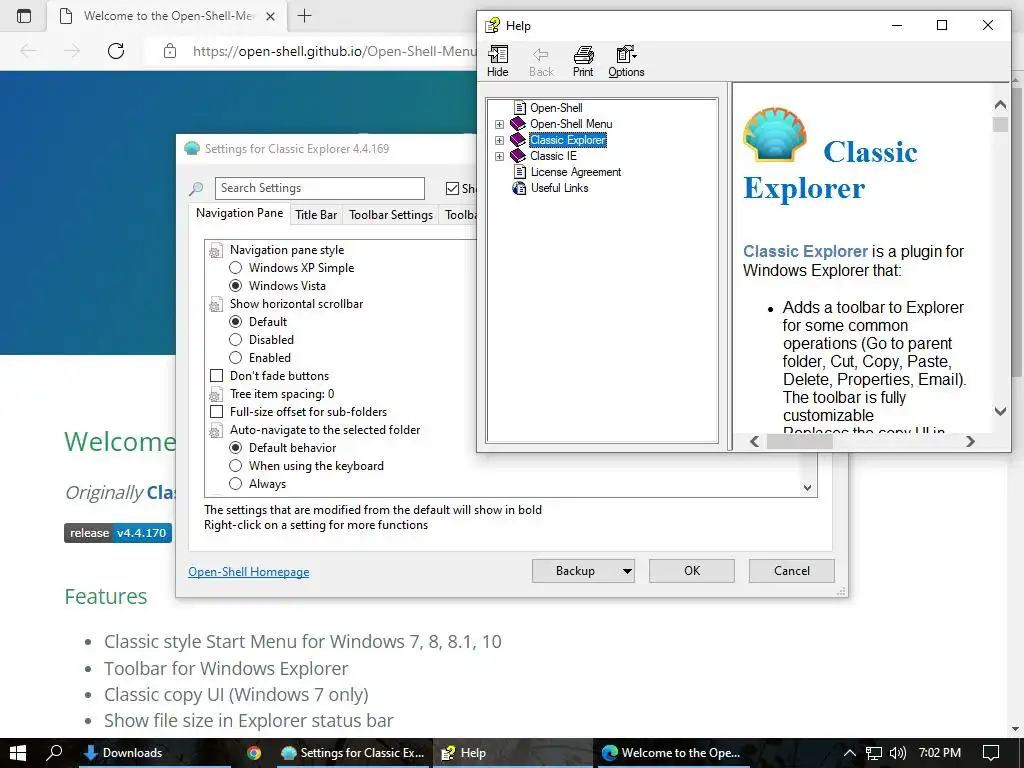Click OK in Classic Explorer settings
Image resolution: width=1024 pixels, height=768 pixels.
(x=692, y=571)
